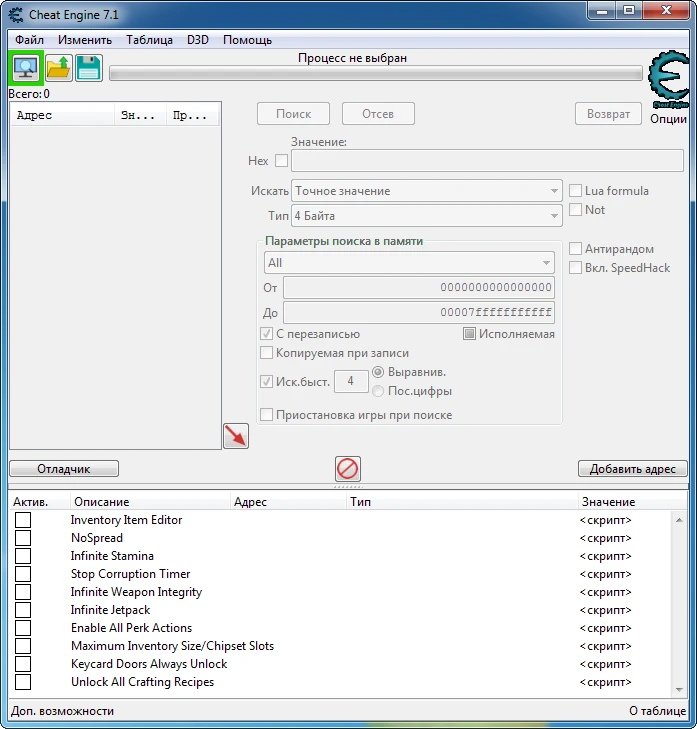The width and height of the screenshot is (697, 729).
Task: Click the До end address field
Action: pyautogui.click(x=418, y=312)
